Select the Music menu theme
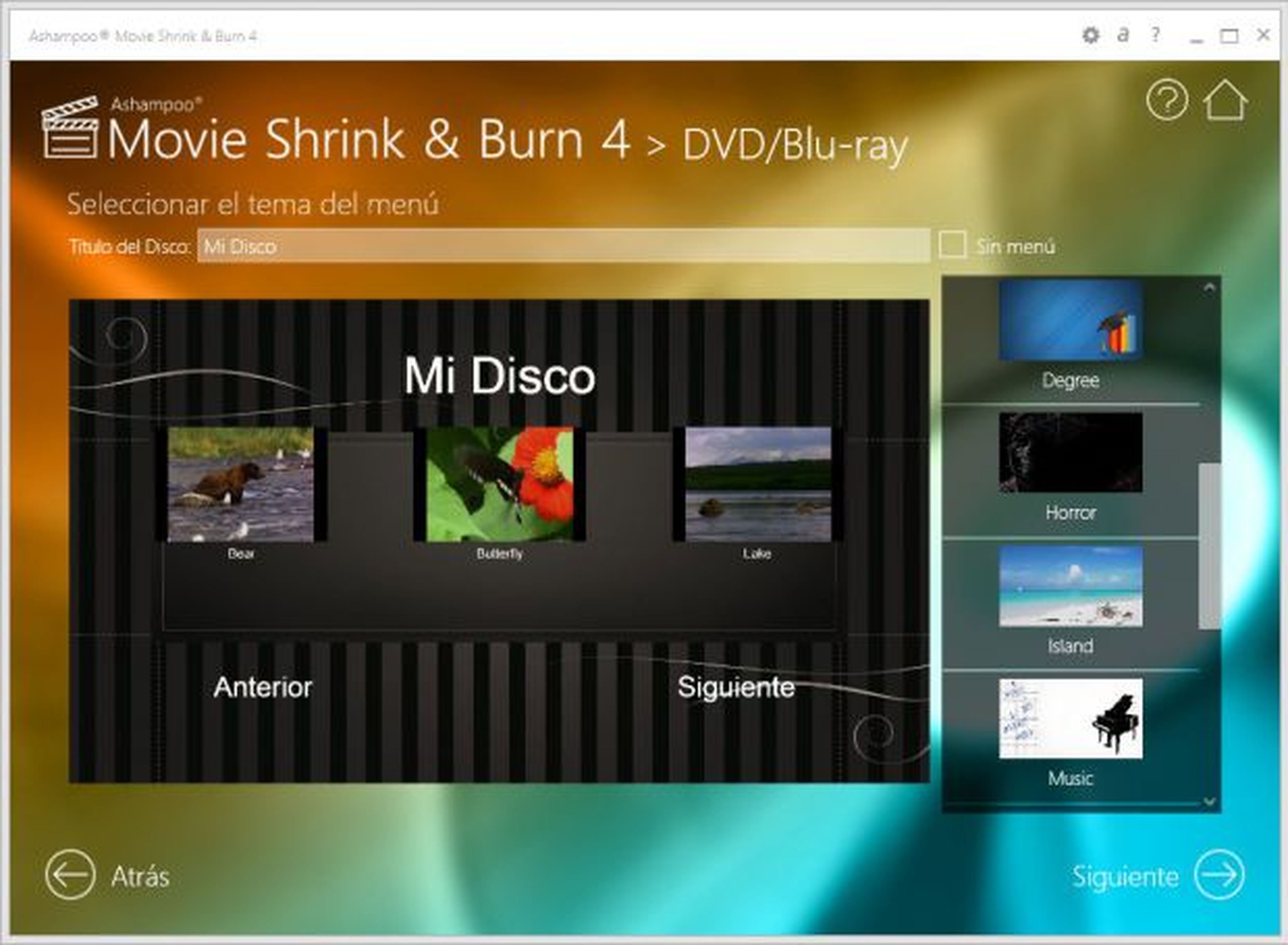1288x945 pixels. pos(1070,718)
